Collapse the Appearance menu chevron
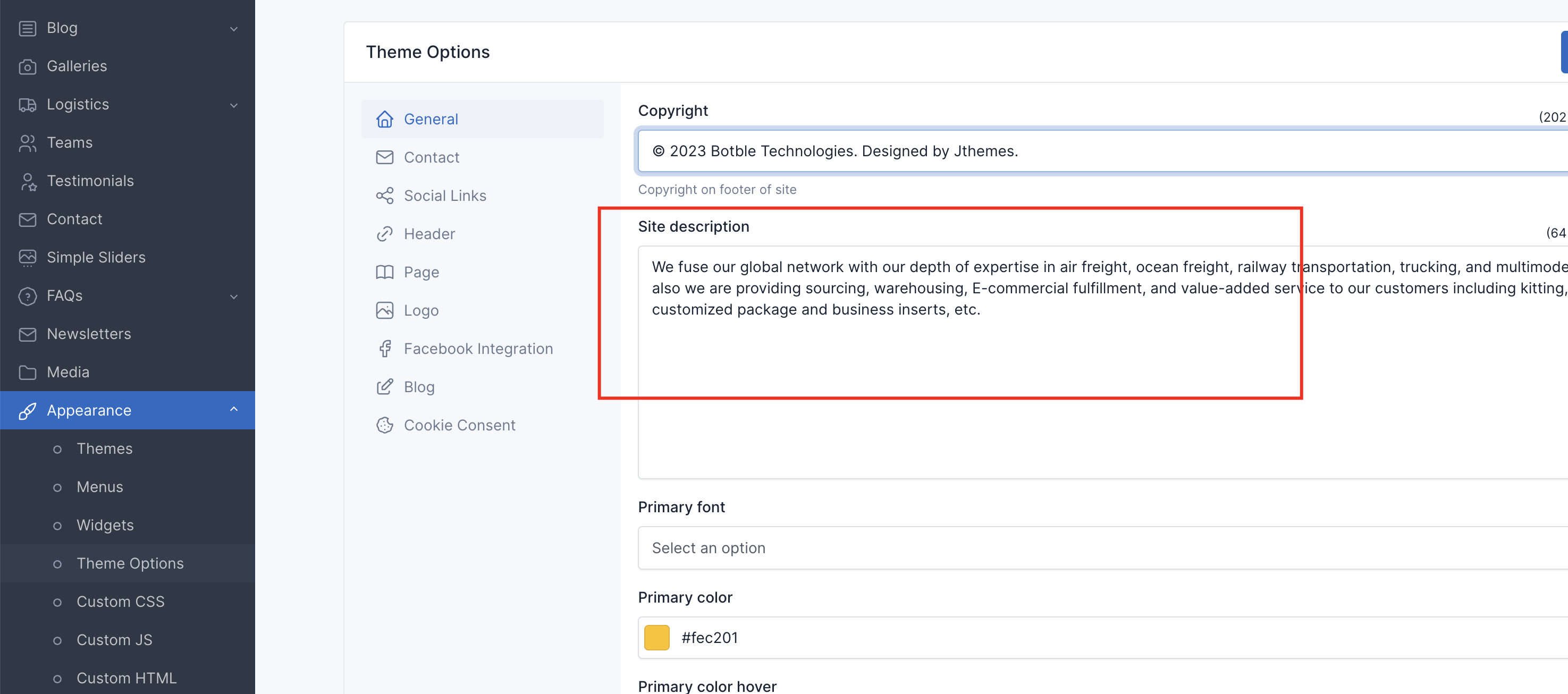This screenshot has height=694, width=1568. point(234,410)
